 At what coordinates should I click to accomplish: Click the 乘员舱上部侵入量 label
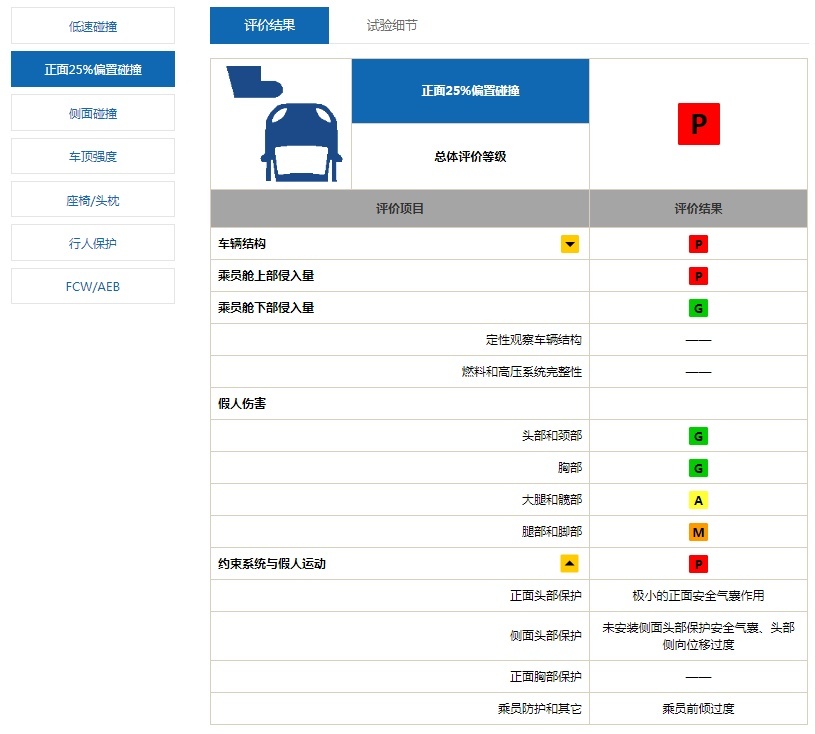[266, 276]
